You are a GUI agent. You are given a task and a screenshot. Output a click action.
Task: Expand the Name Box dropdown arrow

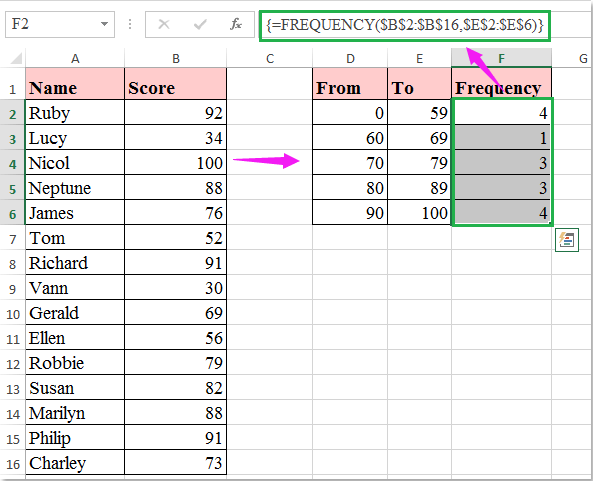point(104,25)
